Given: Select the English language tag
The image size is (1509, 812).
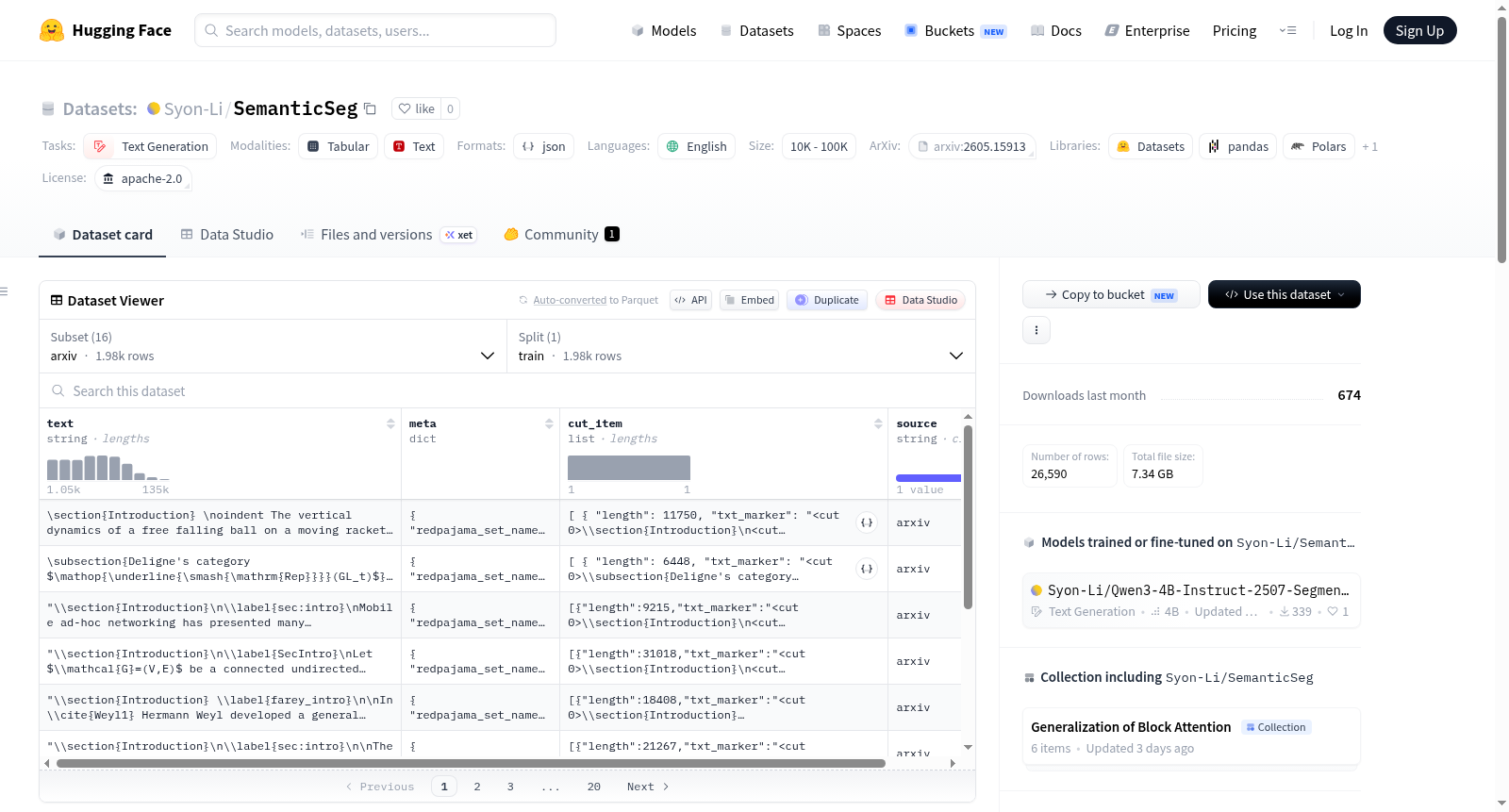Looking at the screenshot, I should [x=697, y=146].
